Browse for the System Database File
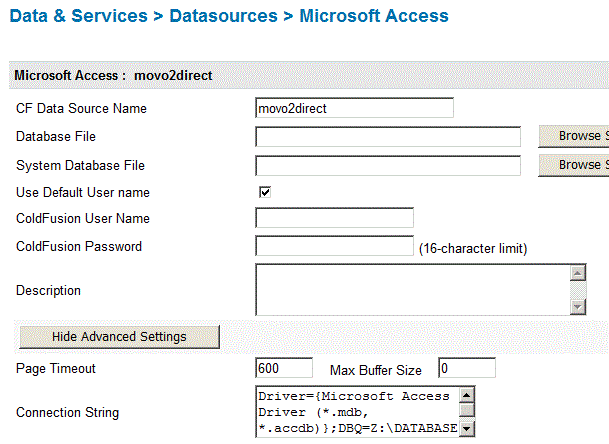The image size is (609, 444). (574, 165)
